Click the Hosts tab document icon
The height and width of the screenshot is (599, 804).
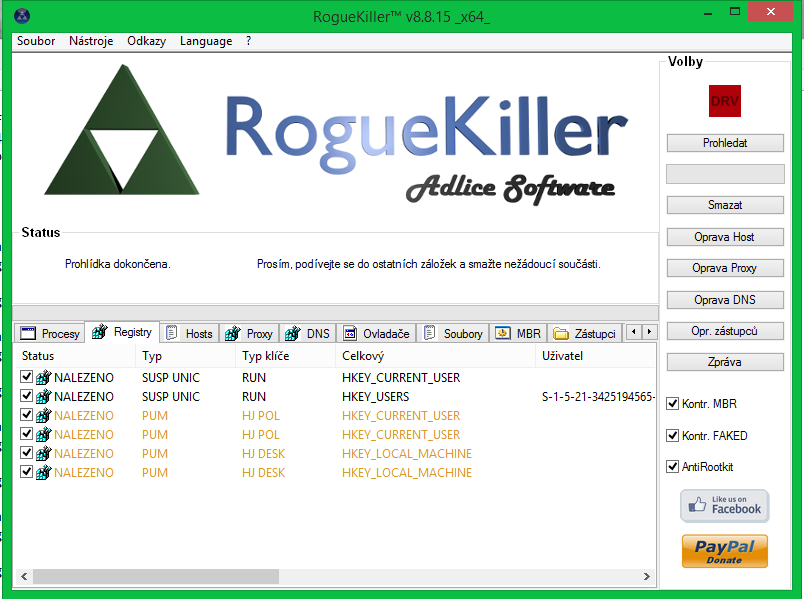(x=172, y=333)
